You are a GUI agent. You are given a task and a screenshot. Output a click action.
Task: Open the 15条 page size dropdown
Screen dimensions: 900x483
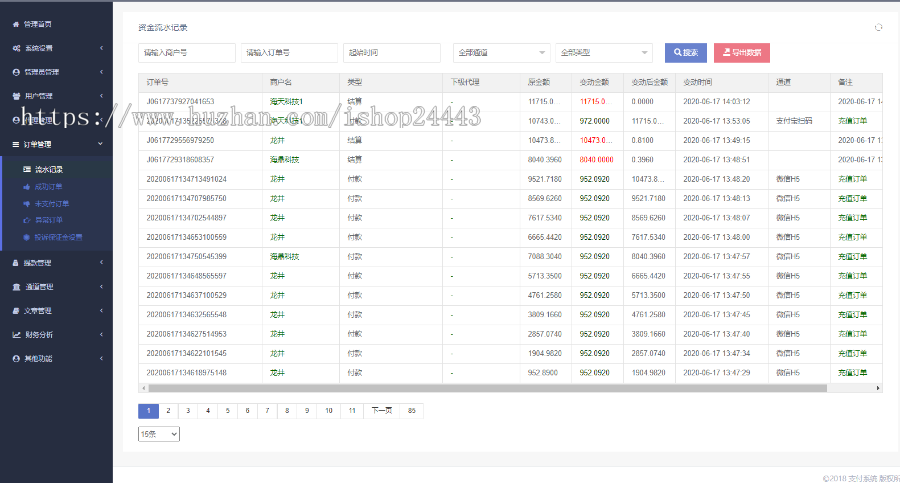coord(159,434)
